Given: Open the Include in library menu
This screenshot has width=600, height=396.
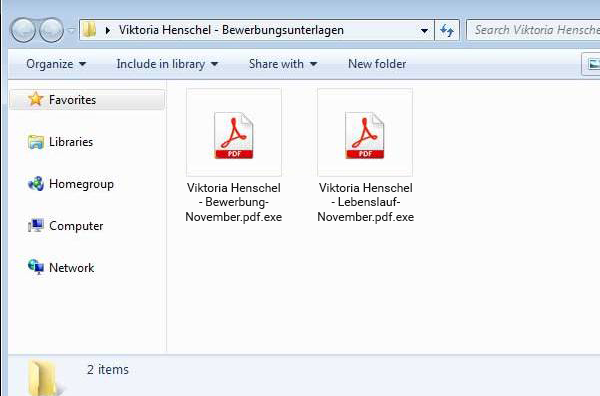Looking at the screenshot, I should (x=167, y=64).
